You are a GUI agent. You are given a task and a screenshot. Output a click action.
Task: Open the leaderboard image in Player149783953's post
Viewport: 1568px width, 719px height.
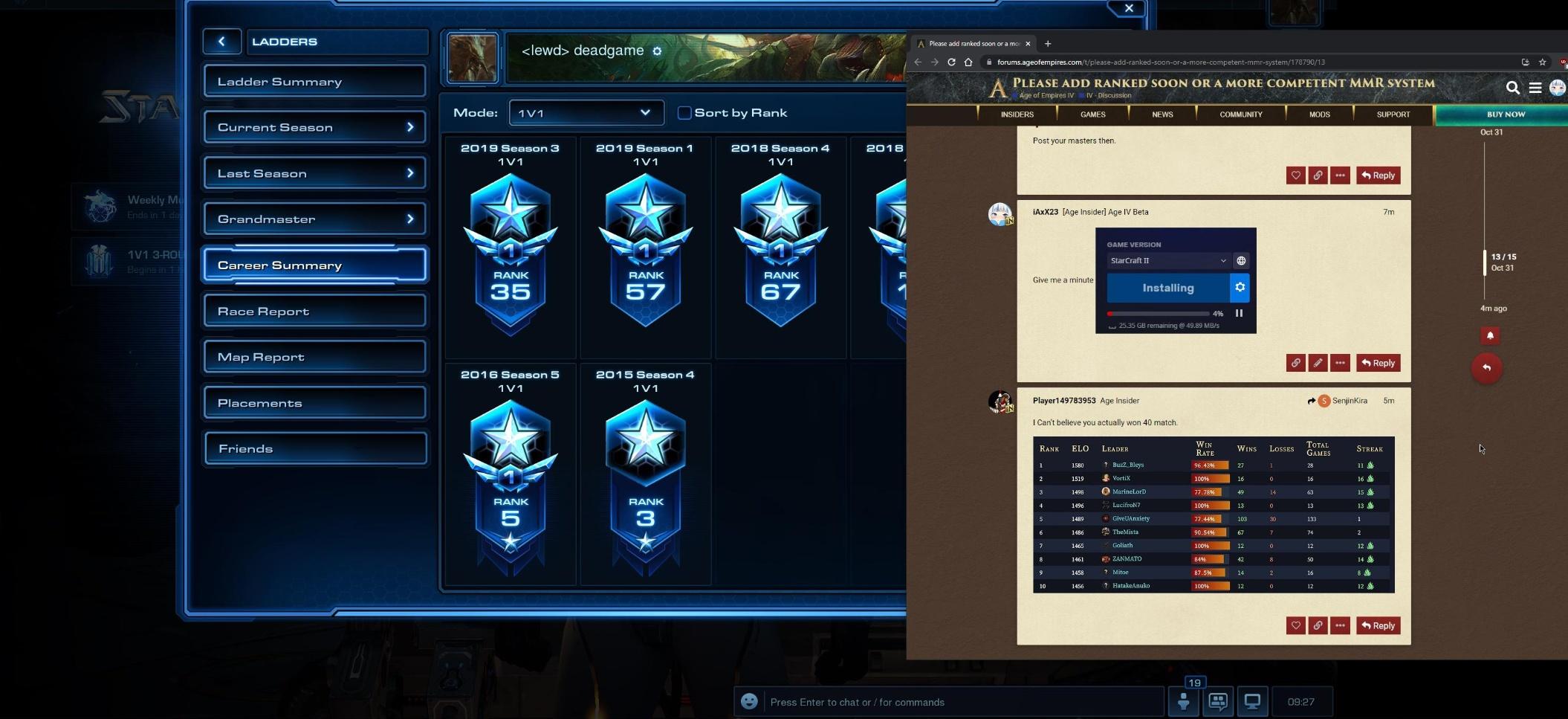click(1214, 515)
